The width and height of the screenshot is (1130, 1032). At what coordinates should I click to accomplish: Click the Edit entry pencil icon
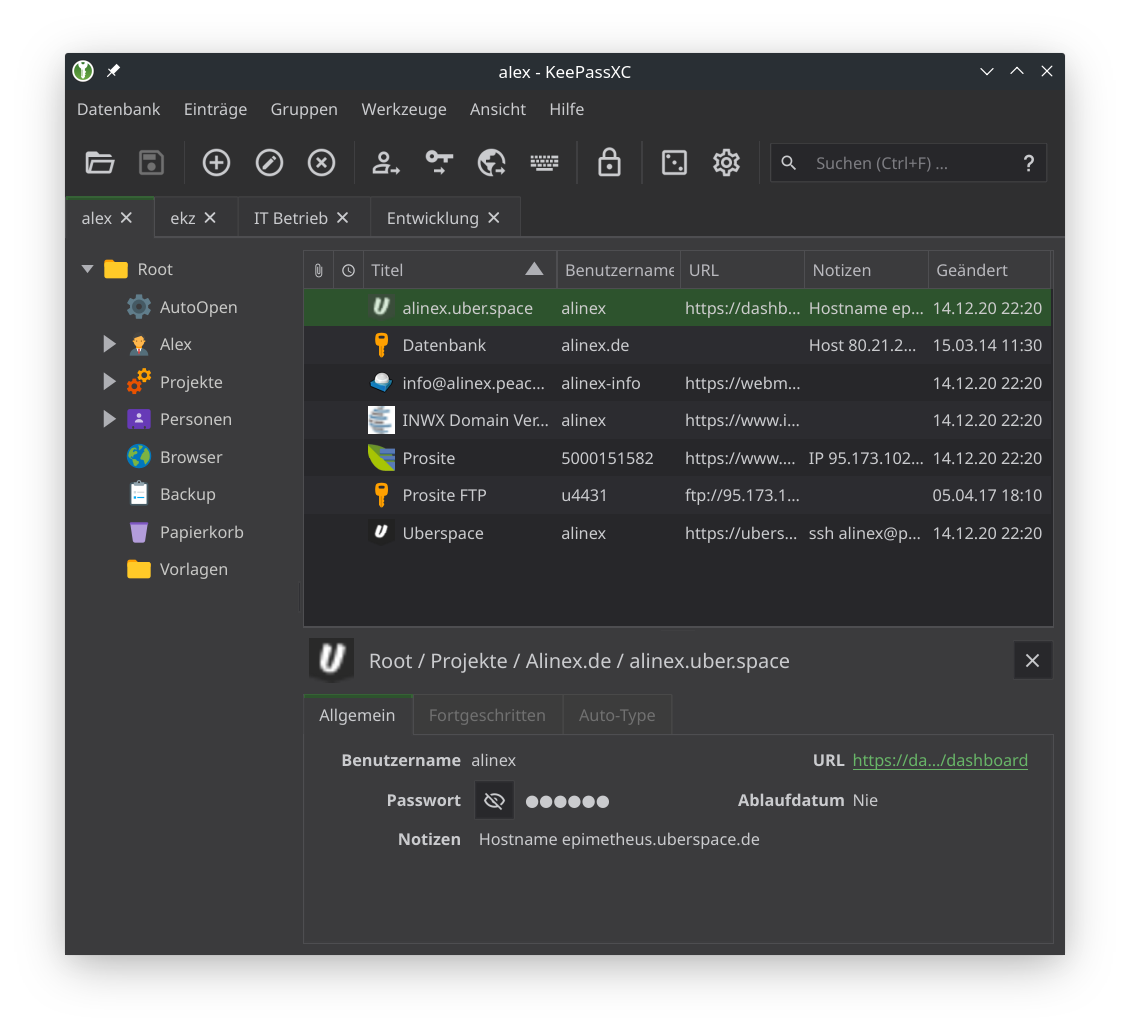click(x=269, y=163)
